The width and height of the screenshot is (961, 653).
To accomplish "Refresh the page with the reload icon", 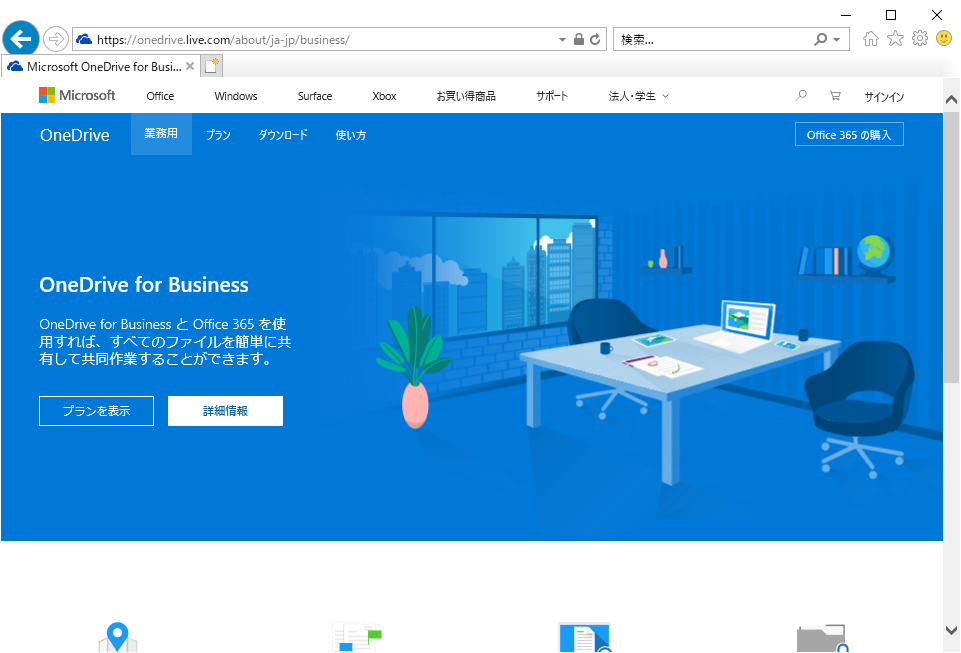I will pos(595,39).
